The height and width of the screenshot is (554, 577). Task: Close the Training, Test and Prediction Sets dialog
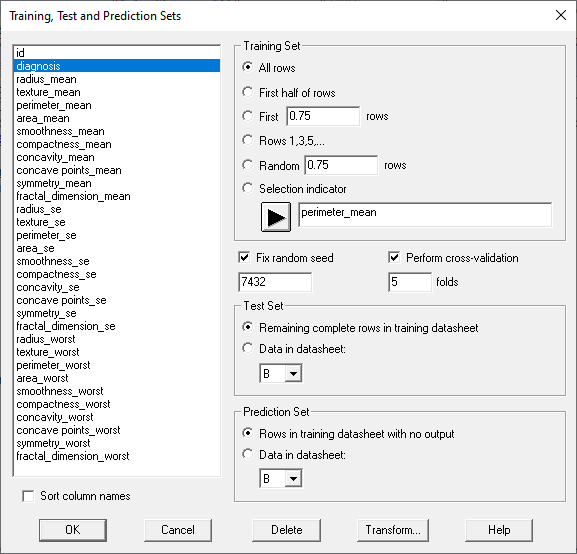click(560, 15)
